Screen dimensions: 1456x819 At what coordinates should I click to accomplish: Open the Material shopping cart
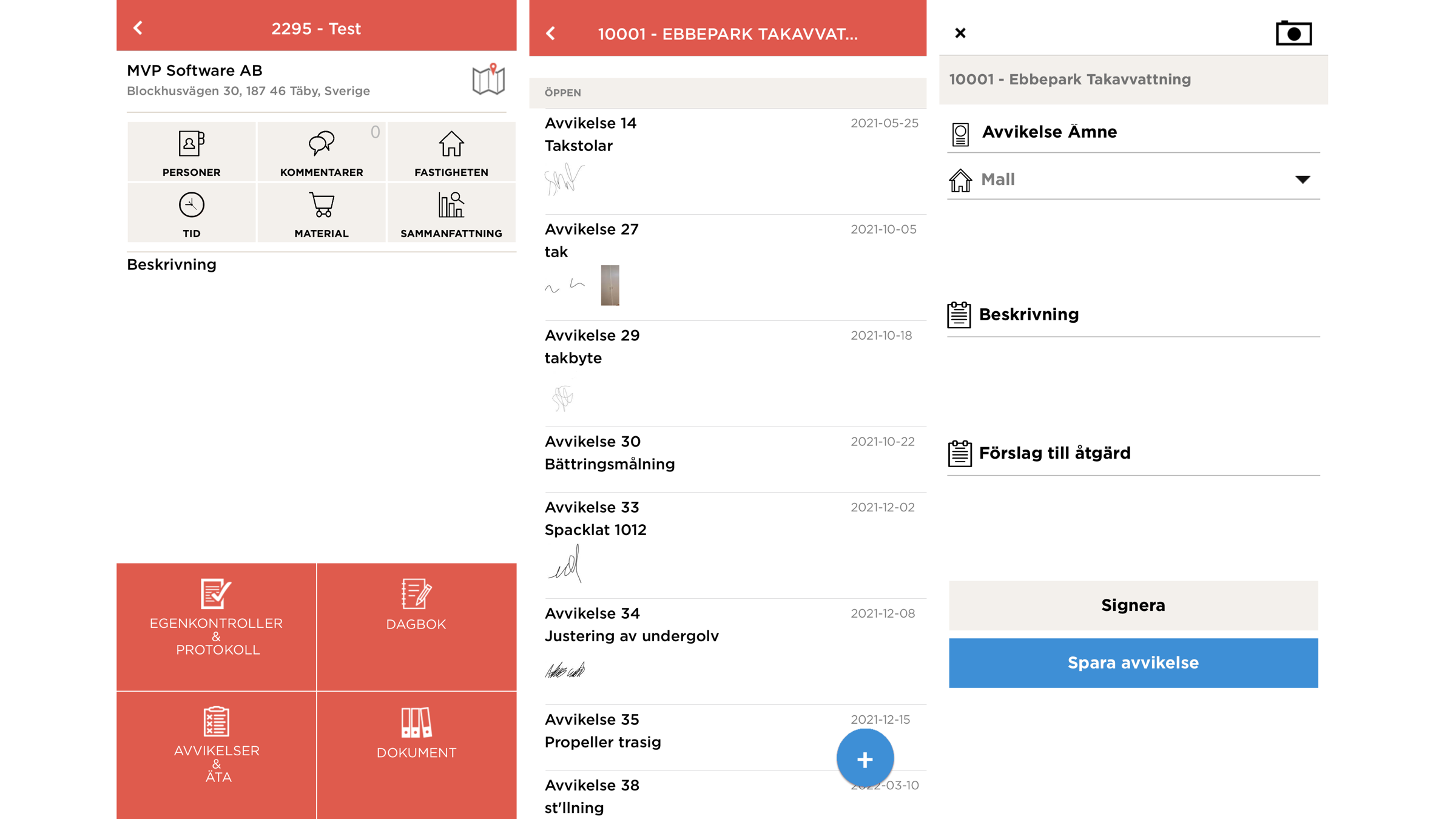click(322, 213)
